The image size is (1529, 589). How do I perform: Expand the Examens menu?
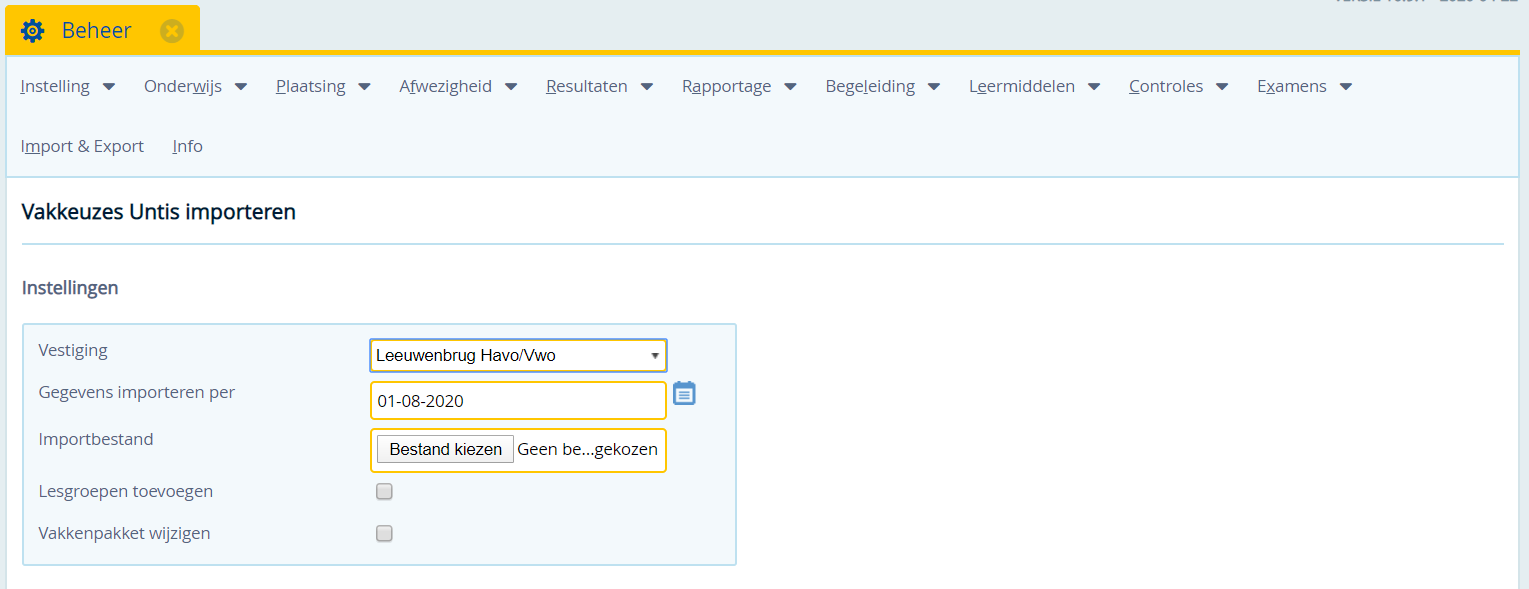(x=1305, y=86)
